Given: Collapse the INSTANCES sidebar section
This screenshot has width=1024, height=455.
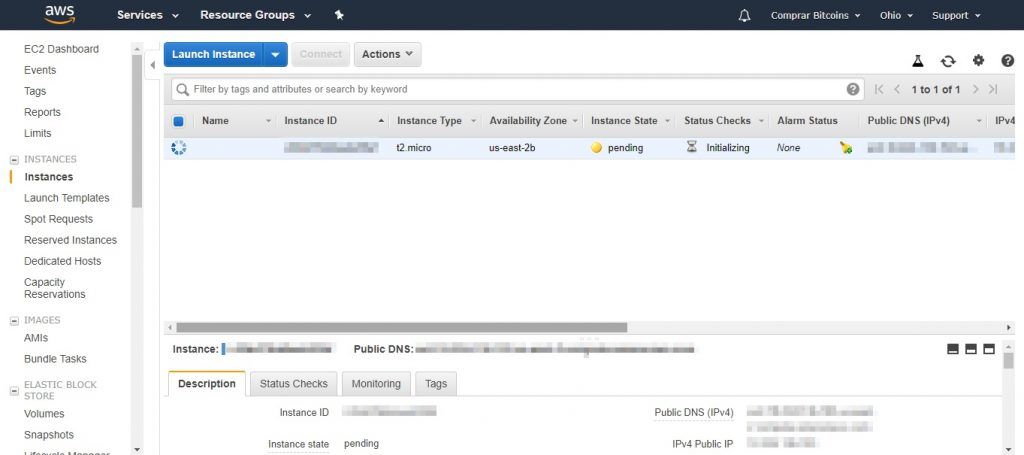Looking at the screenshot, I should pos(14,159).
